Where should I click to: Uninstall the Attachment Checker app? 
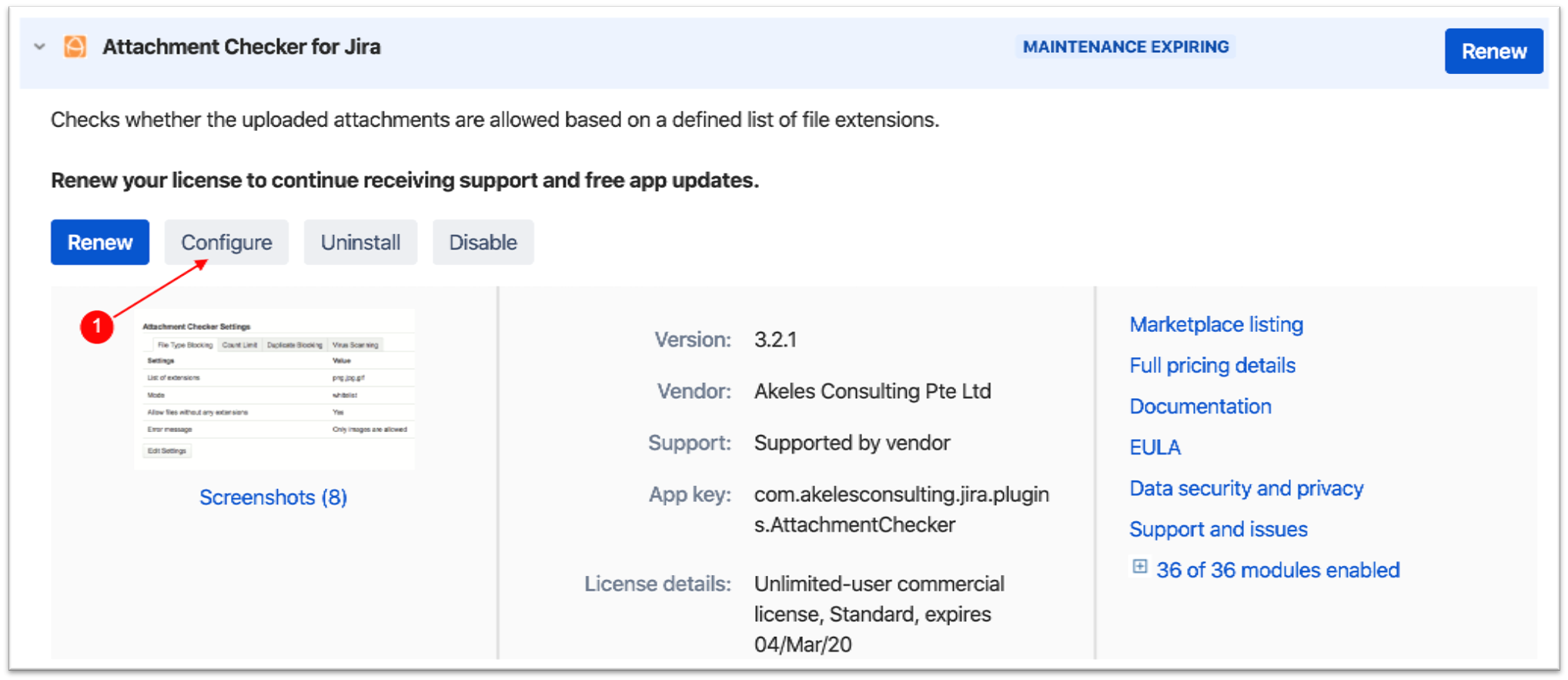360,243
